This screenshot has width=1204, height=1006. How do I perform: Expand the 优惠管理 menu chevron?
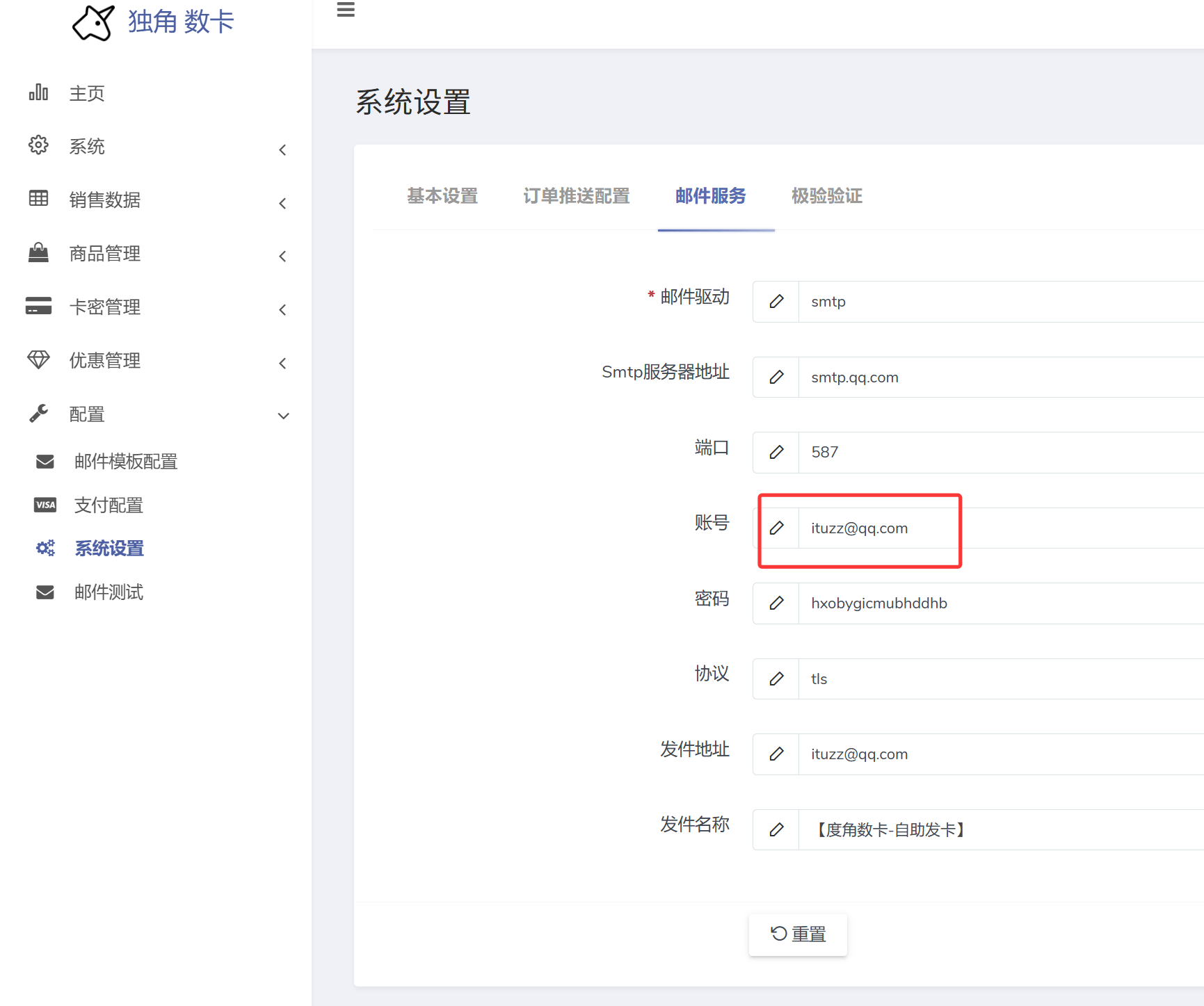tap(282, 363)
